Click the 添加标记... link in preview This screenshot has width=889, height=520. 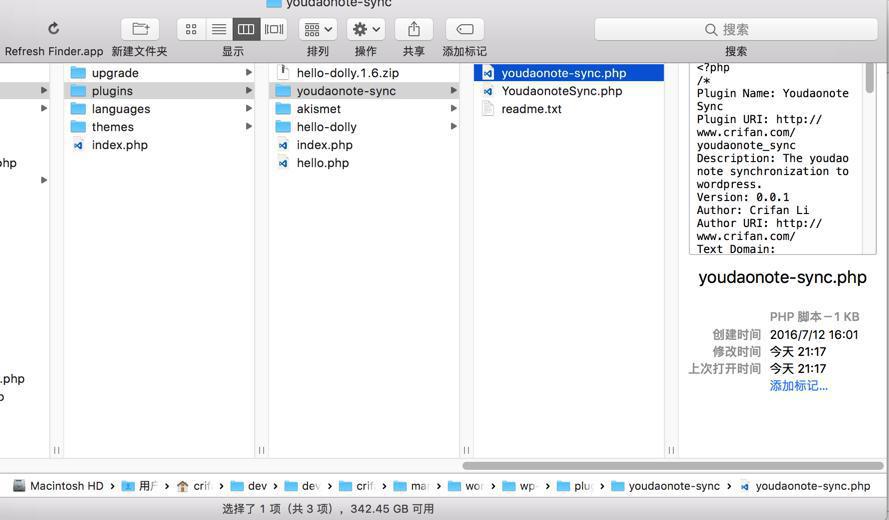click(x=798, y=386)
